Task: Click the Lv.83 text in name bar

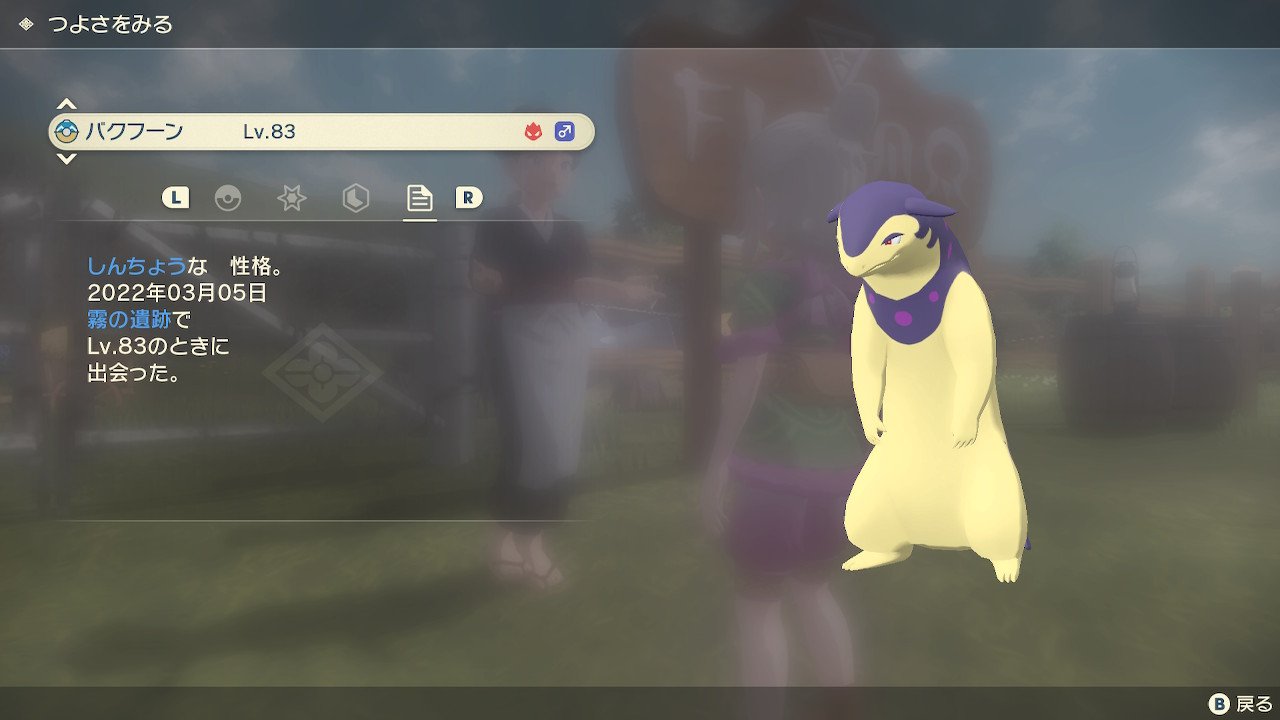Action: tap(269, 131)
